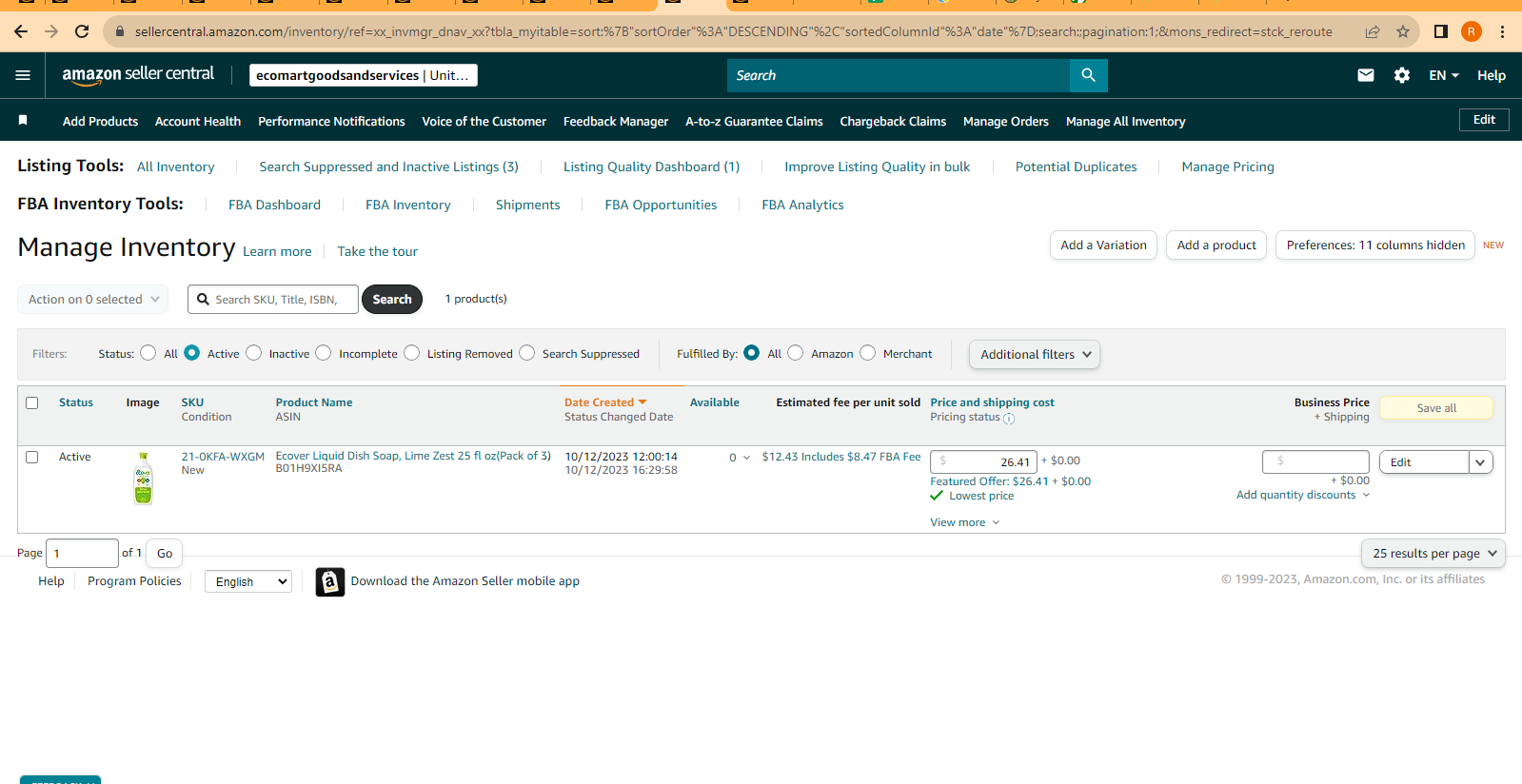Open Voice of the Customer
The height and width of the screenshot is (784, 1522).
coord(484,121)
